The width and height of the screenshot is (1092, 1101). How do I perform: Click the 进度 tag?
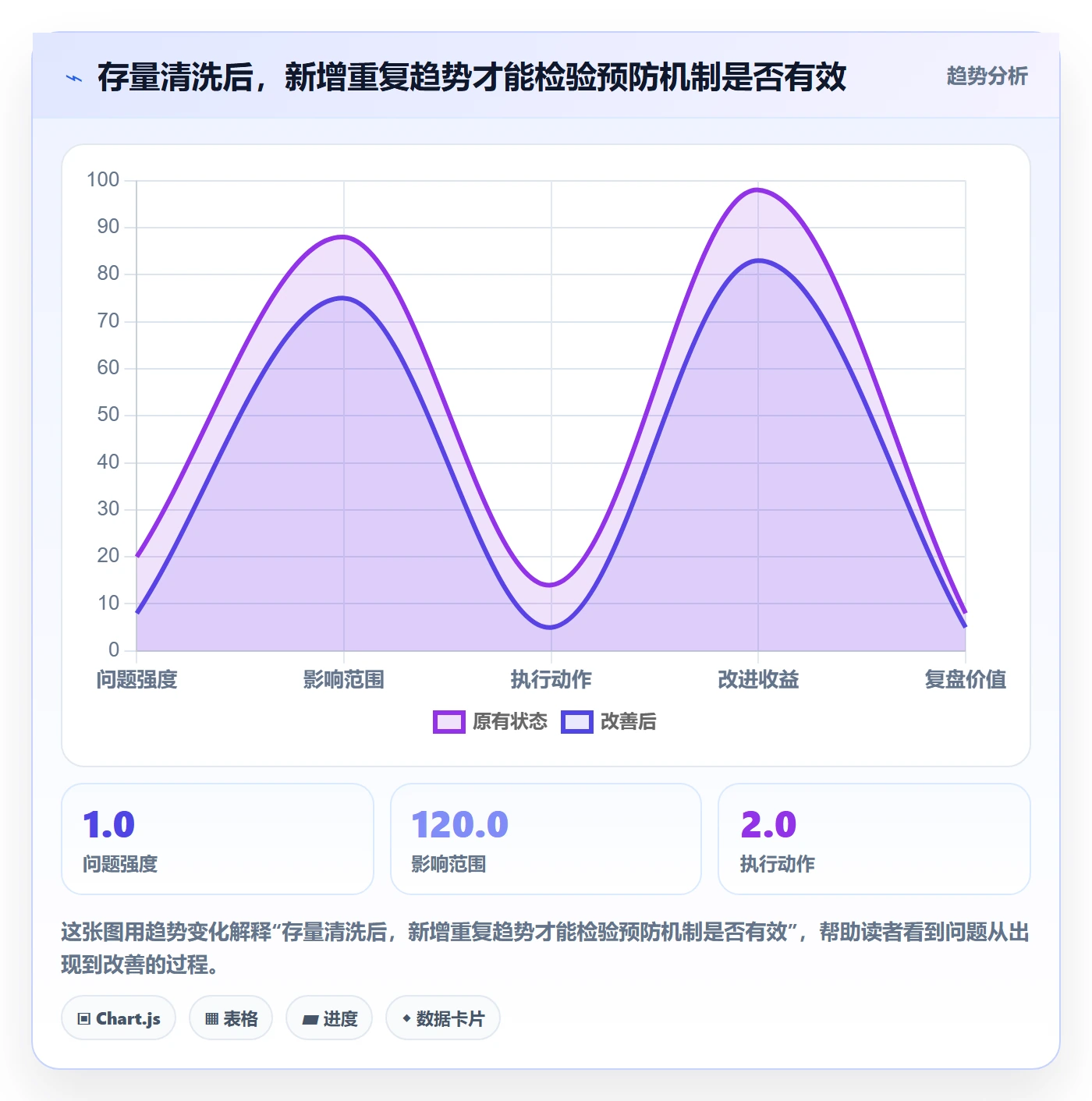(329, 1018)
